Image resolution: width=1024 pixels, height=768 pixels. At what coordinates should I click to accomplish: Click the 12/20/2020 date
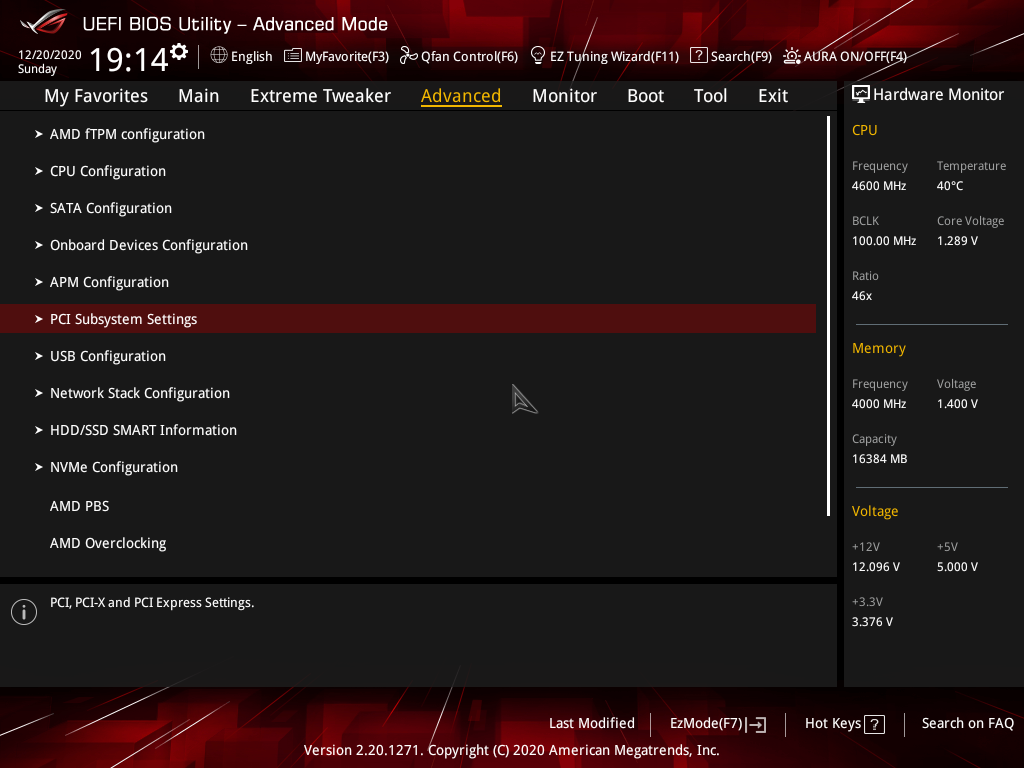[x=50, y=55]
